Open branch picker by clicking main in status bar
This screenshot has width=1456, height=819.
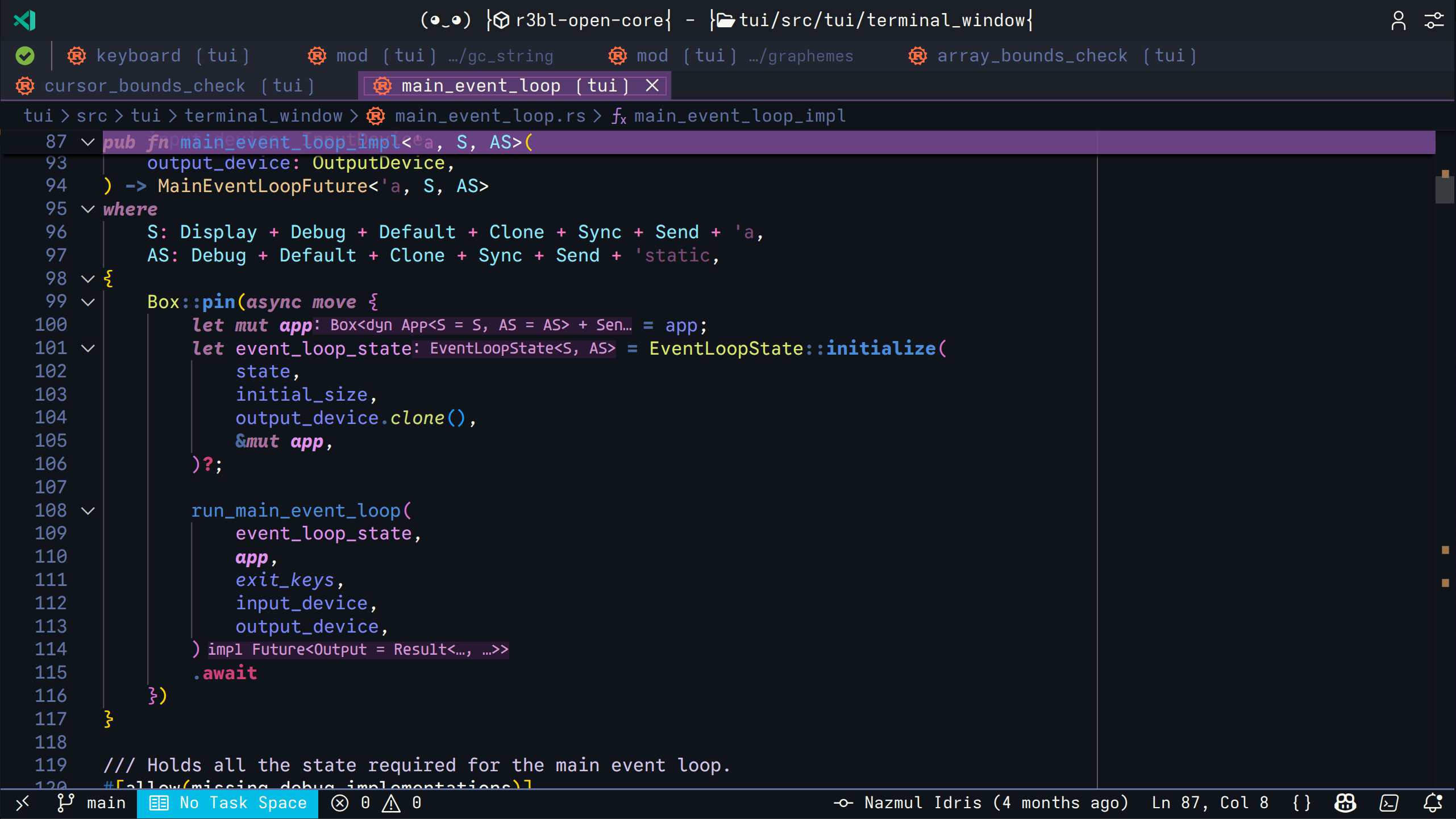tap(105, 803)
